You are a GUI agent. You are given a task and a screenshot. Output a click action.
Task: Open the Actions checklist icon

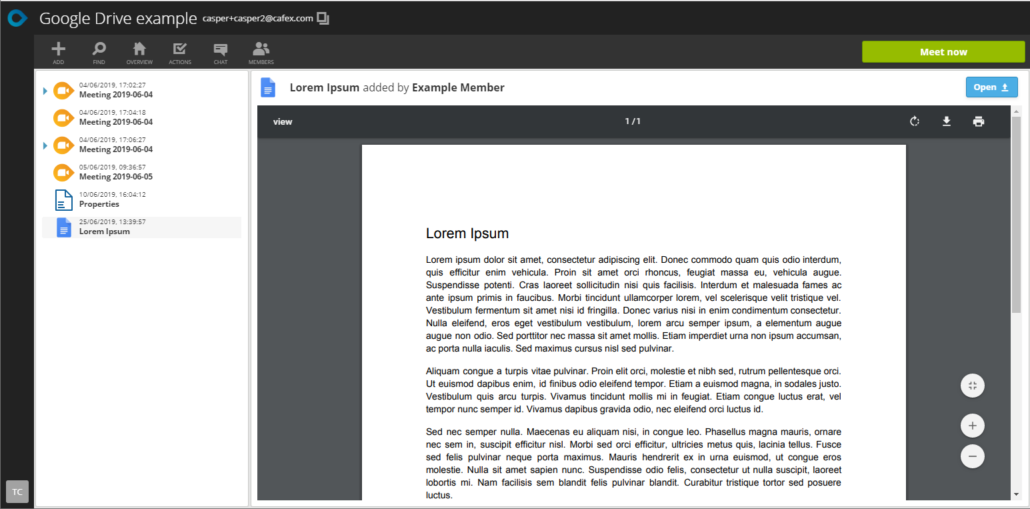click(x=179, y=53)
